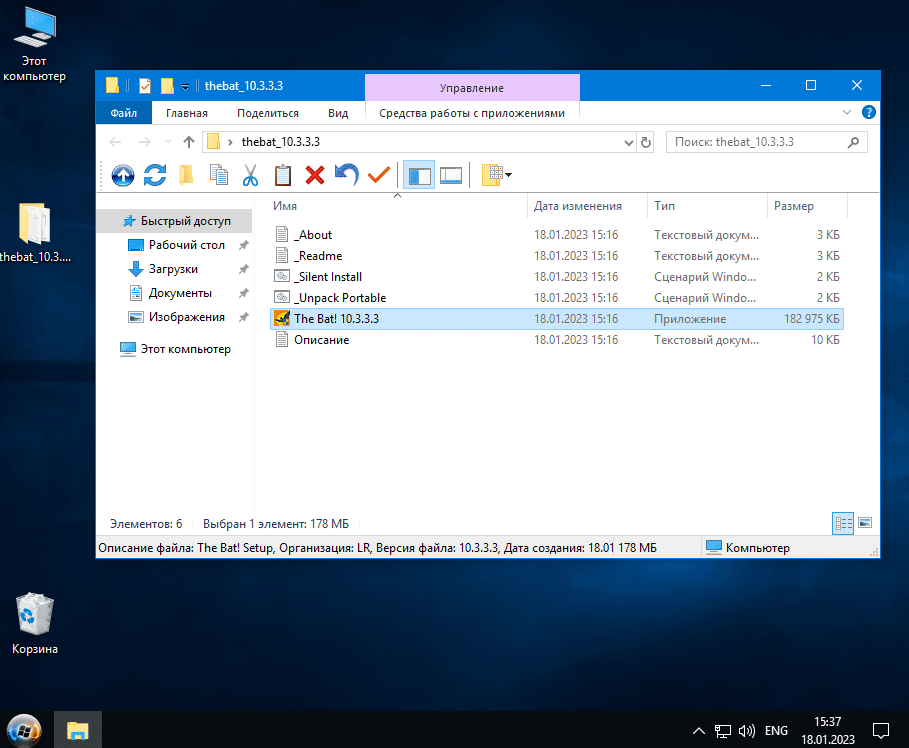Open the recent locations dropdown arrow

(168, 142)
